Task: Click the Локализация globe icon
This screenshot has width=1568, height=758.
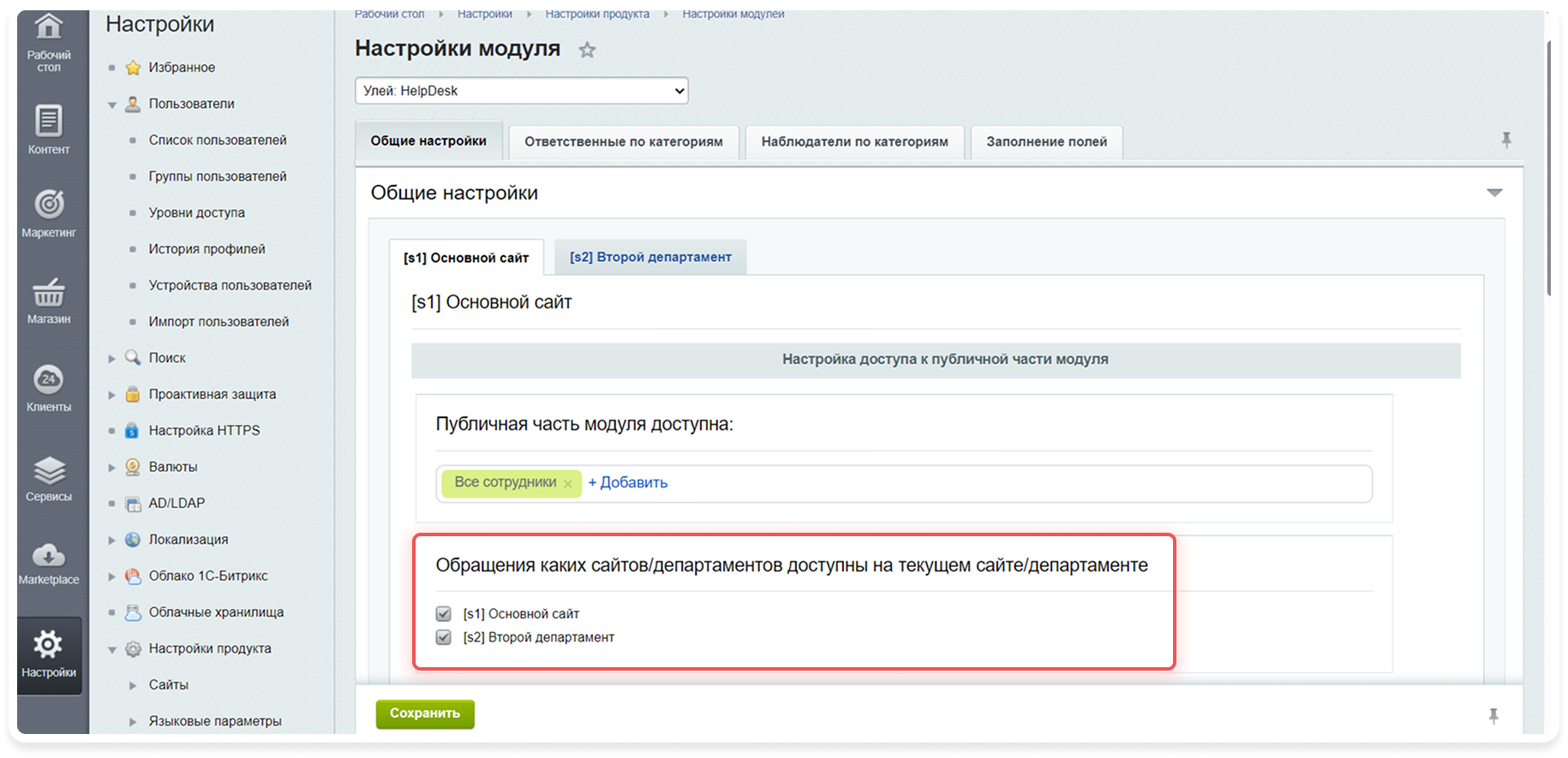Action: (133, 540)
